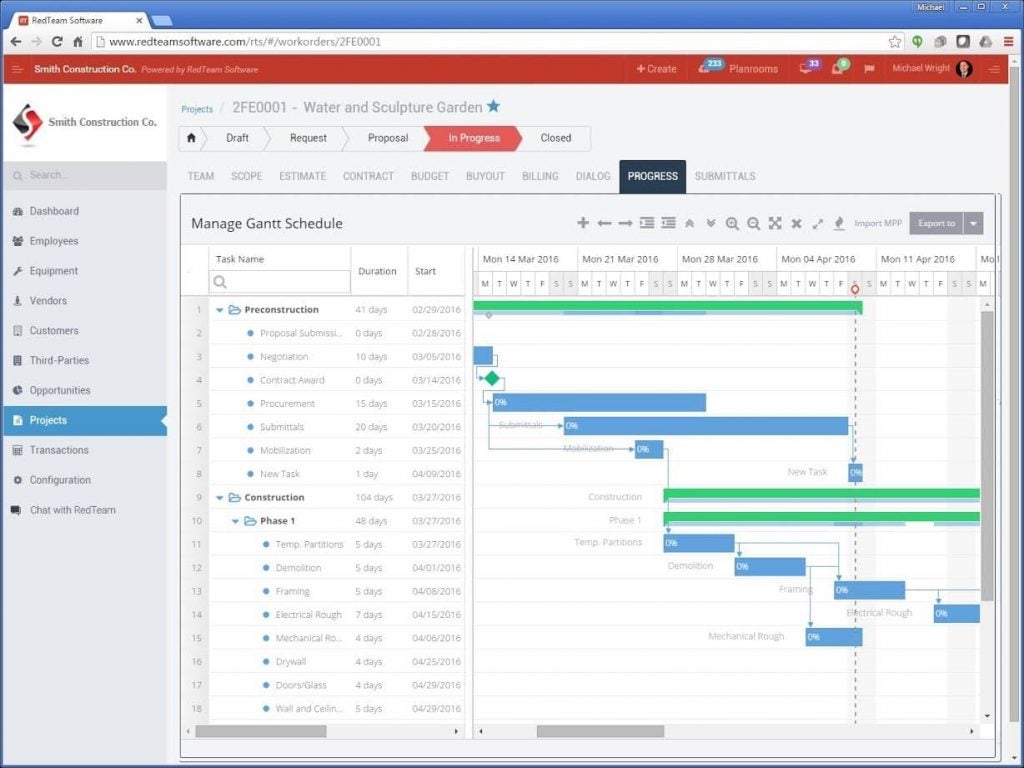Switch to the BUDGET tab
Screen dimensions: 1024x768
(429, 176)
